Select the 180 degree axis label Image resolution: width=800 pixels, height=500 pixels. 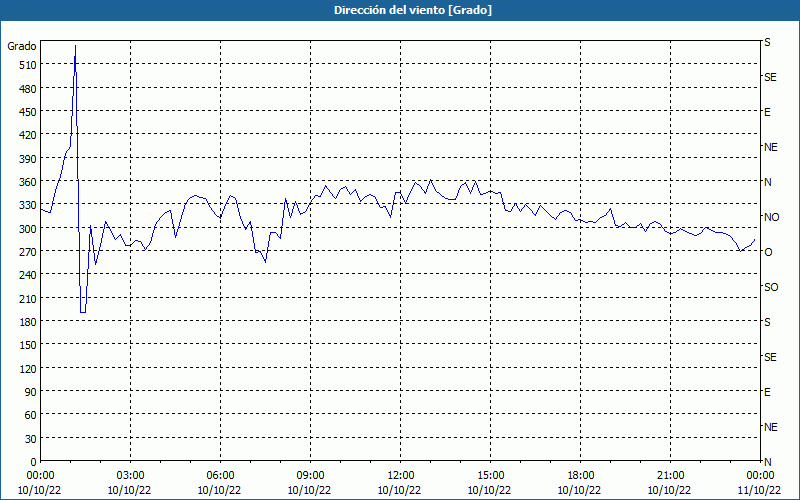coord(28,322)
